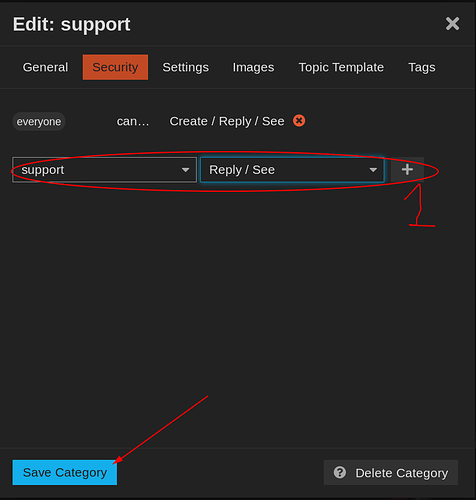
Task: Click the "can…" label in permission row
Action: click(x=133, y=121)
